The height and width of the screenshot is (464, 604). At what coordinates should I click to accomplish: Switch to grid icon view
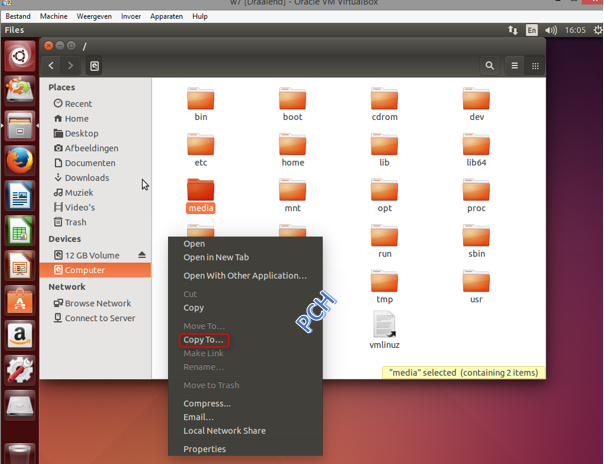point(535,66)
